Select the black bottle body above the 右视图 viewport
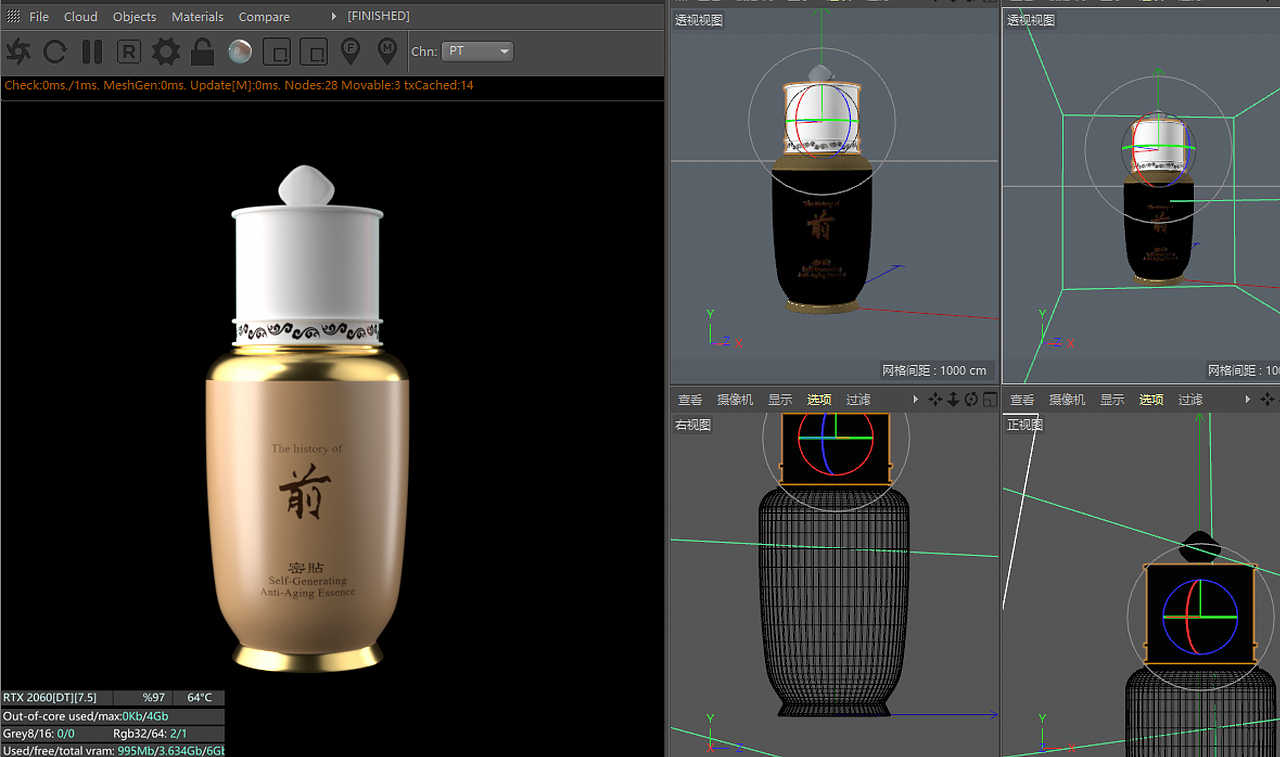Image resolution: width=1280 pixels, height=757 pixels. pos(821,235)
